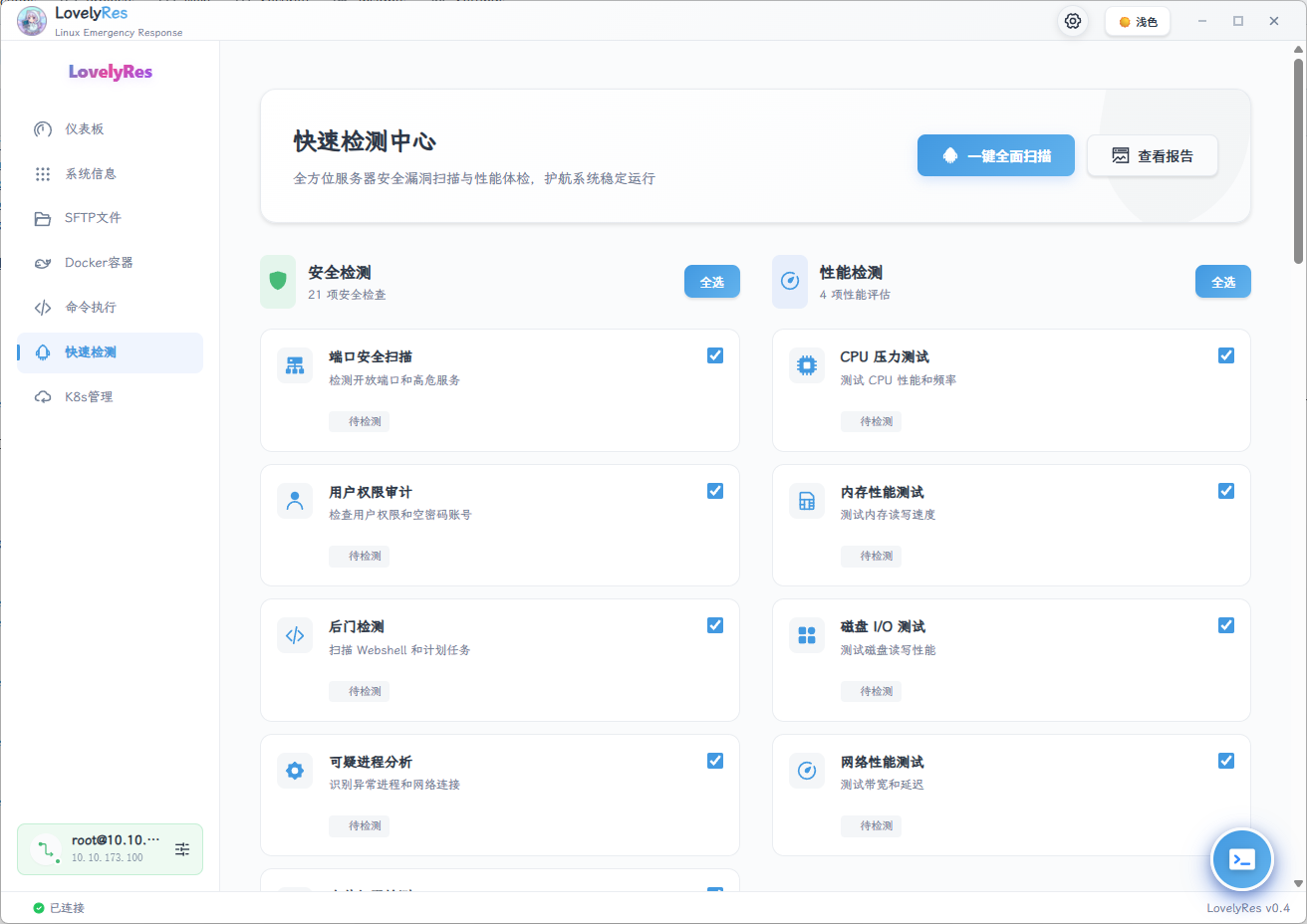Go to 仪表板 in the sidebar
The image size is (1307, 924).
tap(110, 129)
